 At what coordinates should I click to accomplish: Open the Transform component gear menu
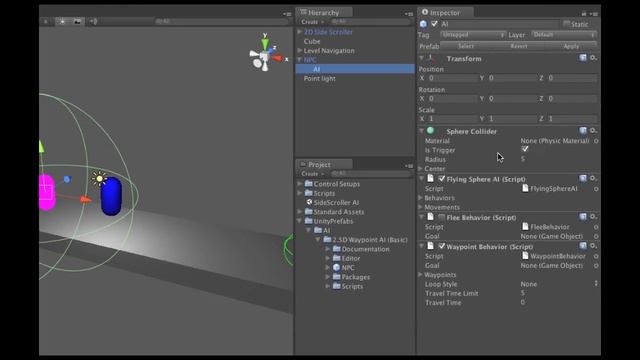pos(593,58)
